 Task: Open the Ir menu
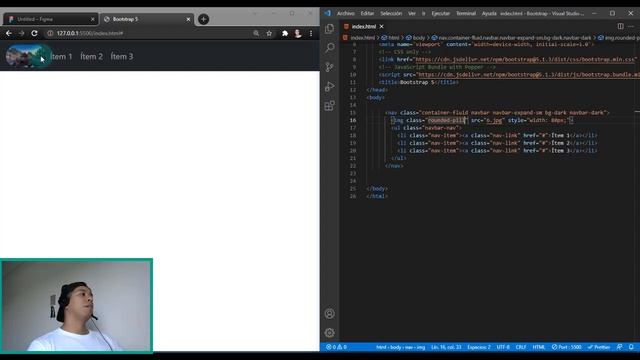(x=423, y=13)
